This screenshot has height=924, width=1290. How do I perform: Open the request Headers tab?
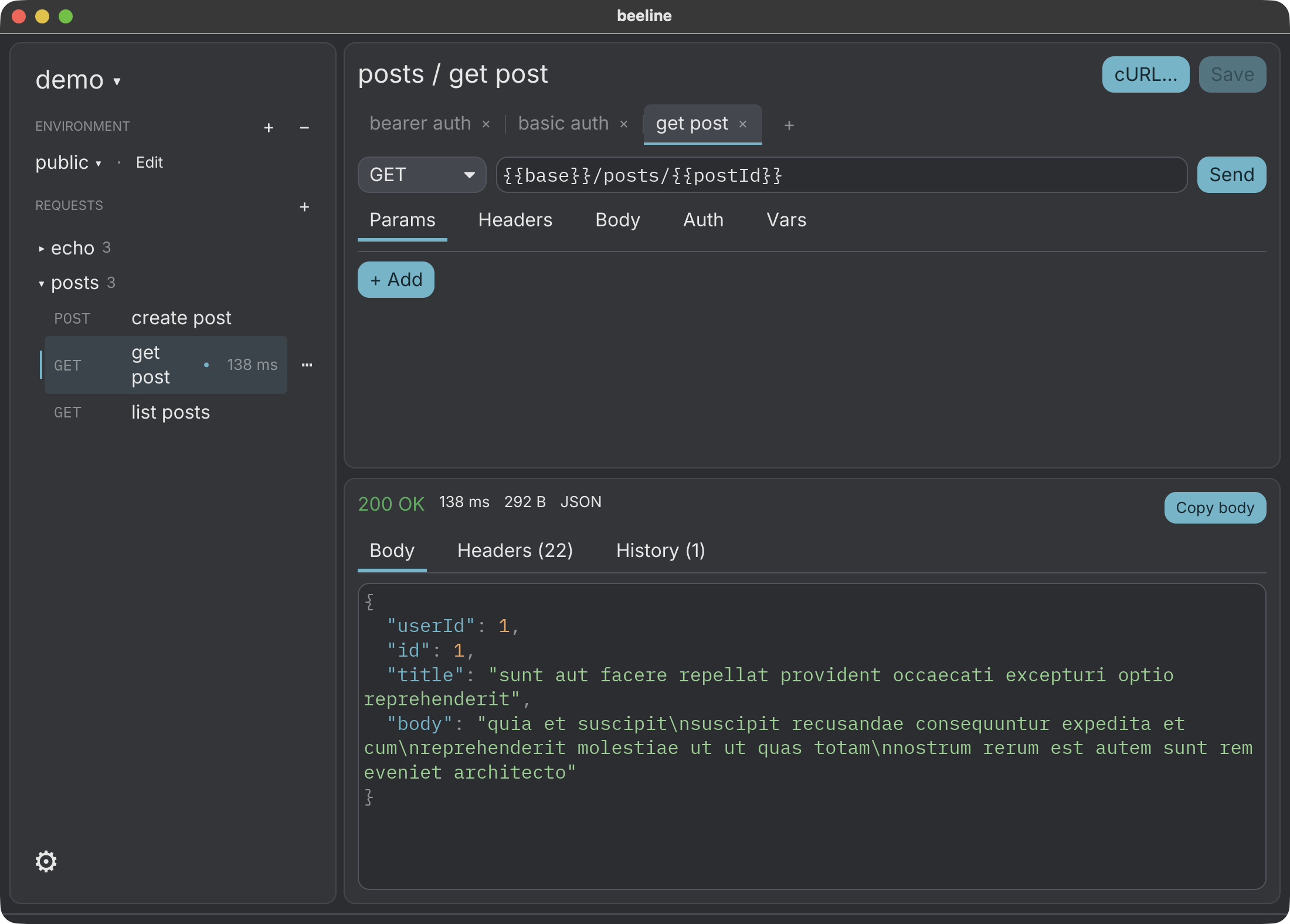pos(515,220)
